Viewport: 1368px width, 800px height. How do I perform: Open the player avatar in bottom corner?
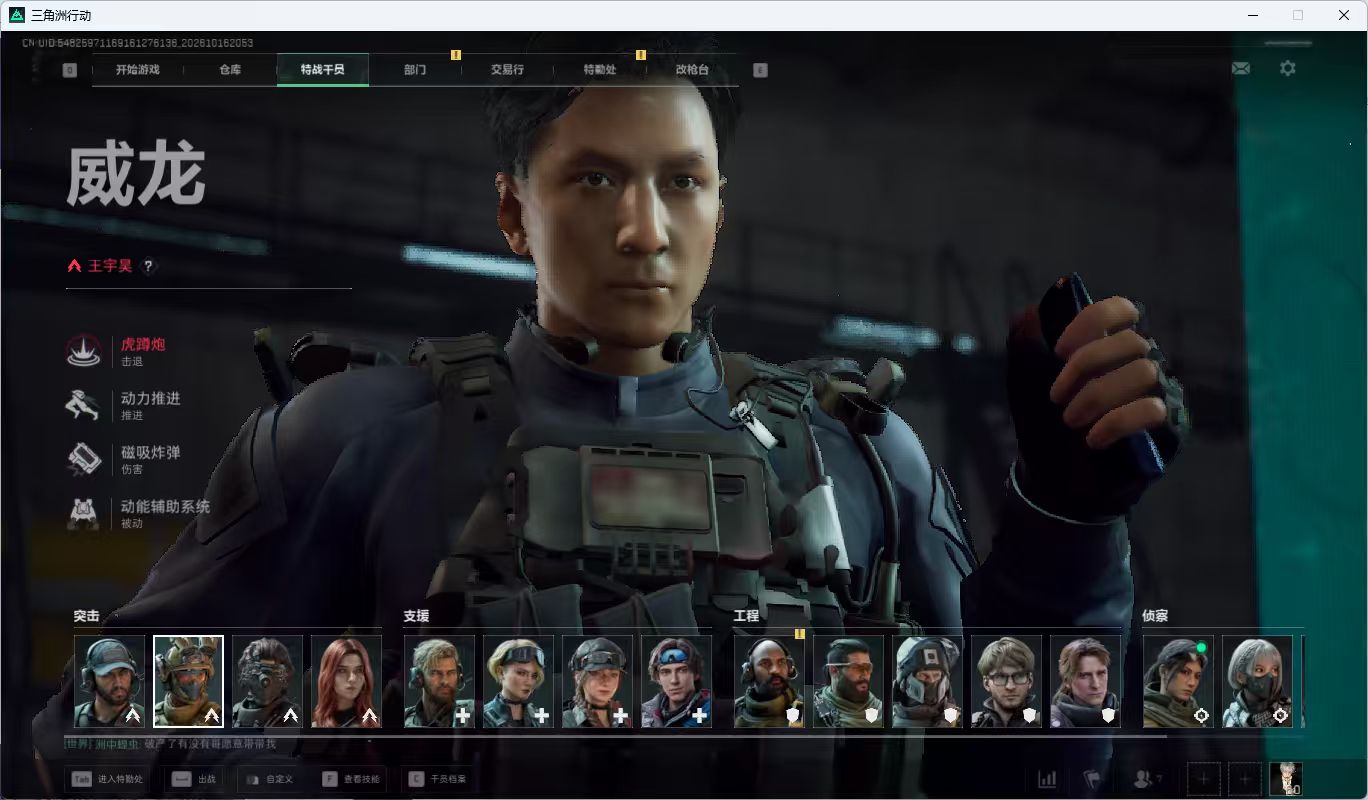1285,779
